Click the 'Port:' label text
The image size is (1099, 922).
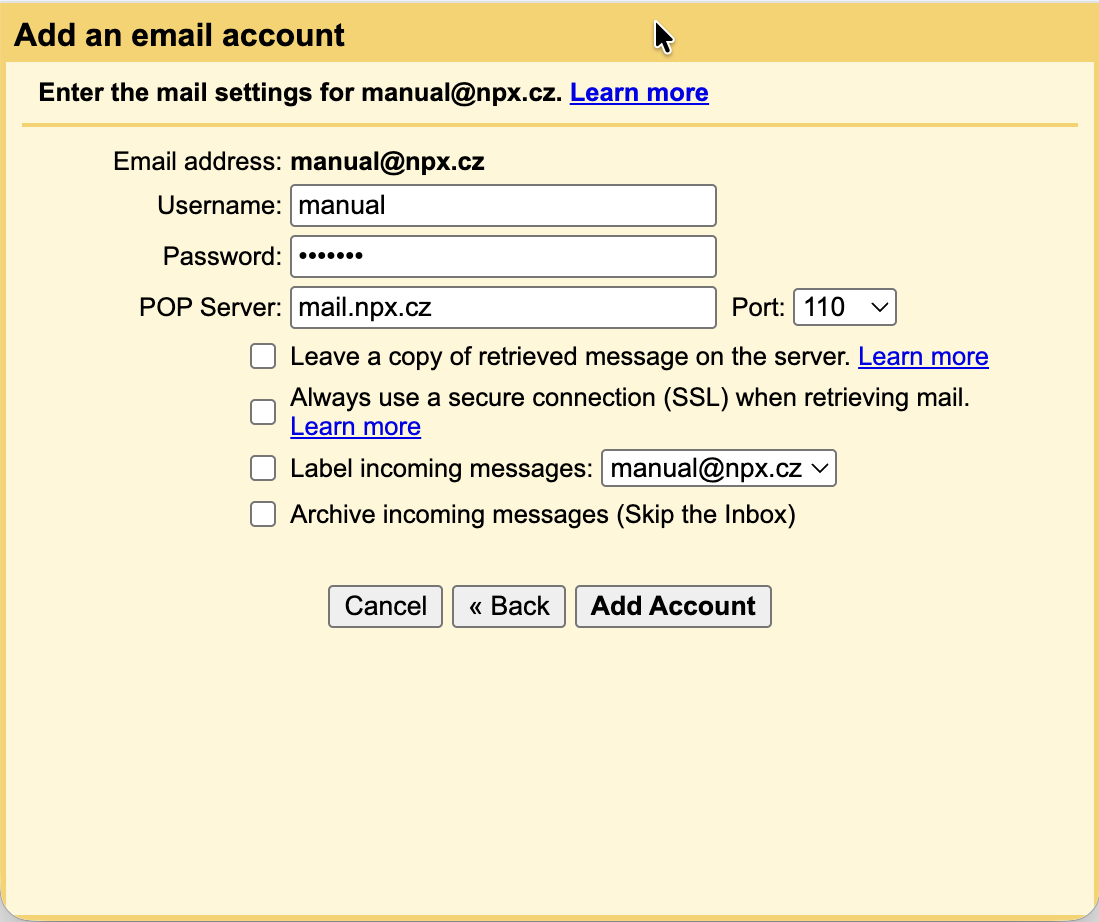point(758,307)
